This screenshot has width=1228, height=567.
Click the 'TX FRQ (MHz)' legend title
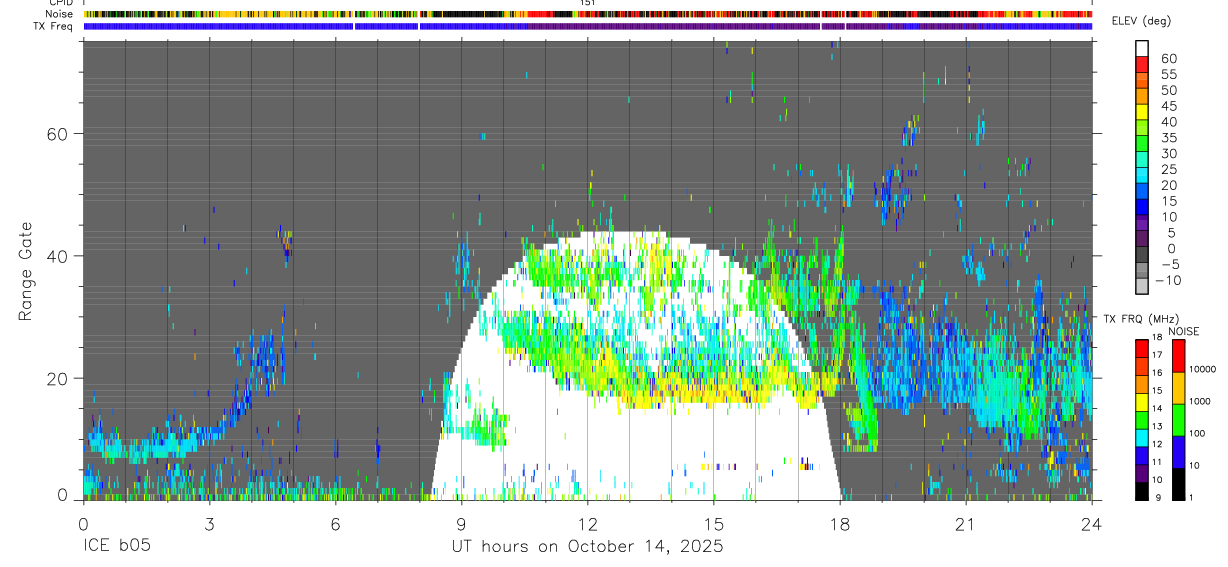1139,319
